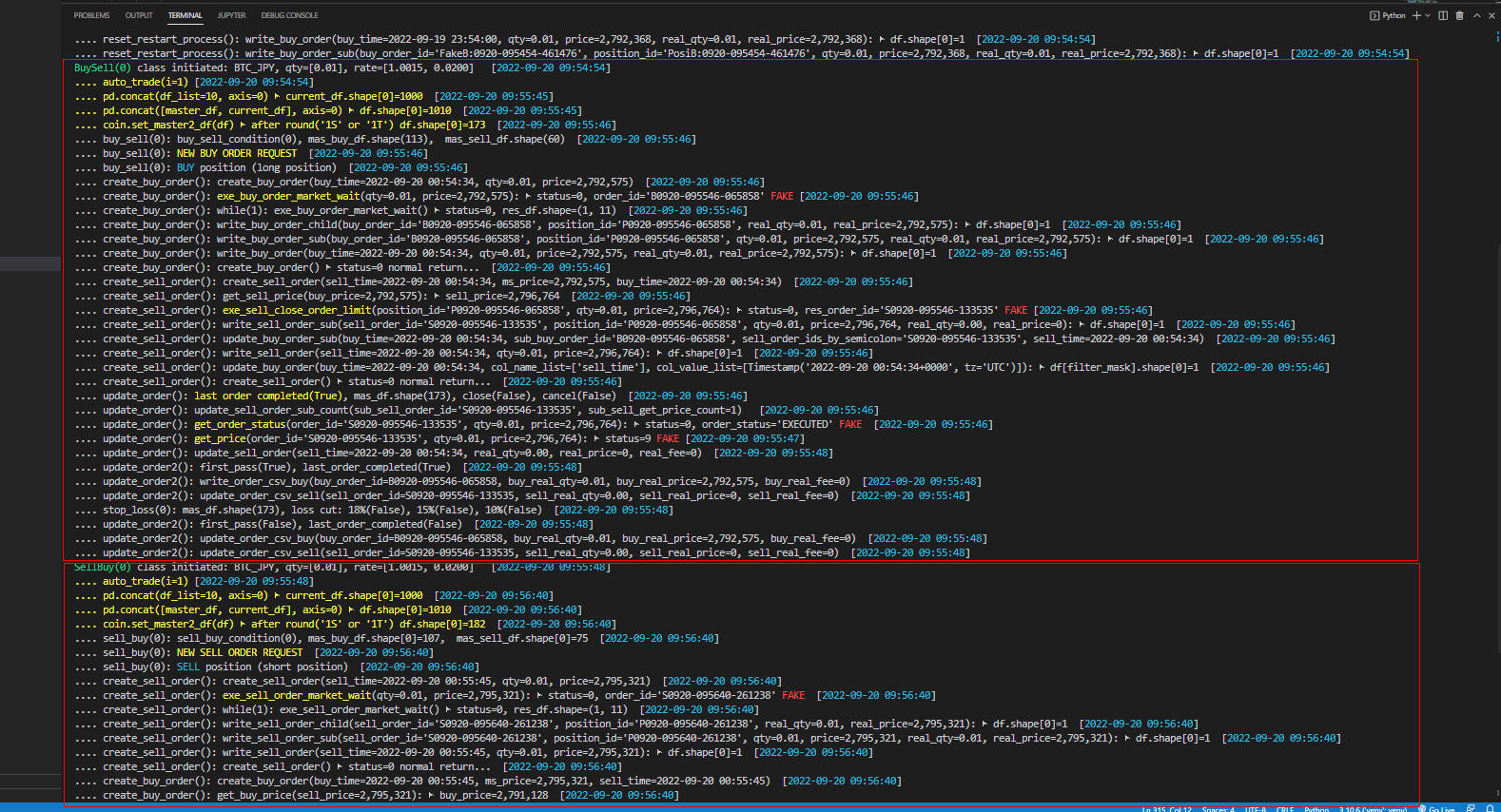Open the DEBUG CONSOLE tab

[289, 15]
